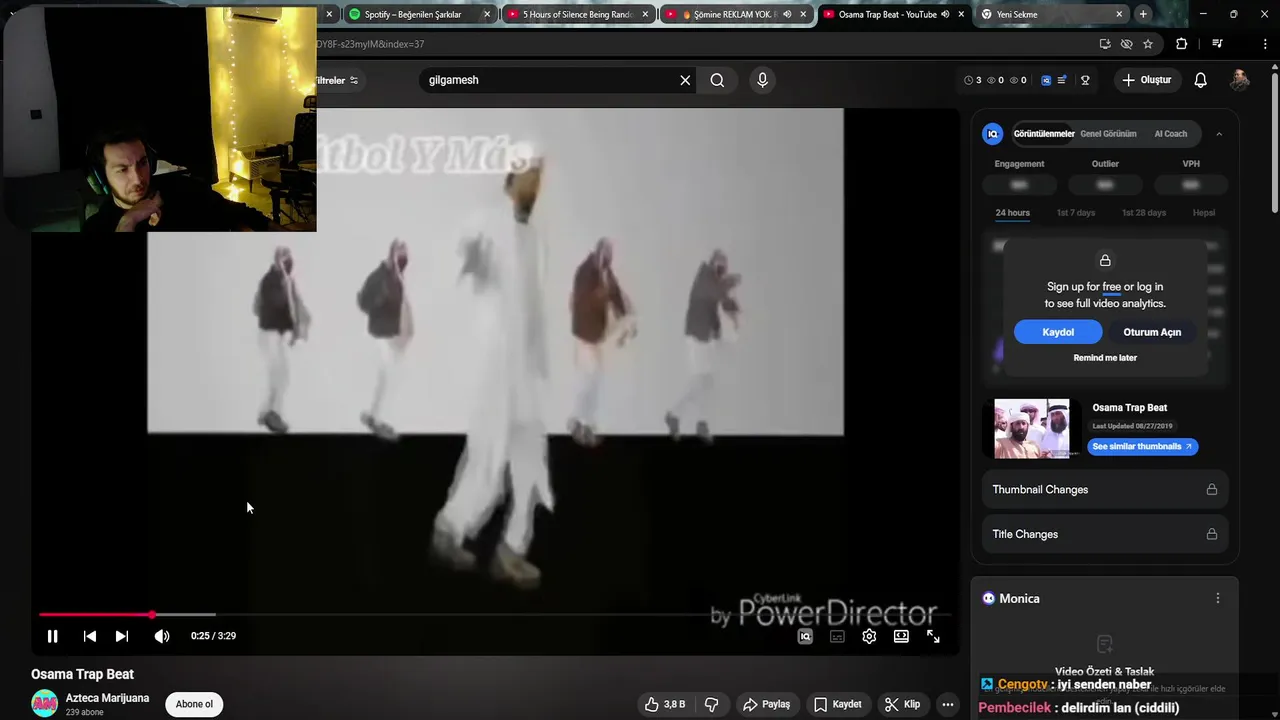Image resolution: width=1280 pixels, height=720 pixels.
Task: Open the Azteca Marijuana channel name
Action: coord(107,698)
